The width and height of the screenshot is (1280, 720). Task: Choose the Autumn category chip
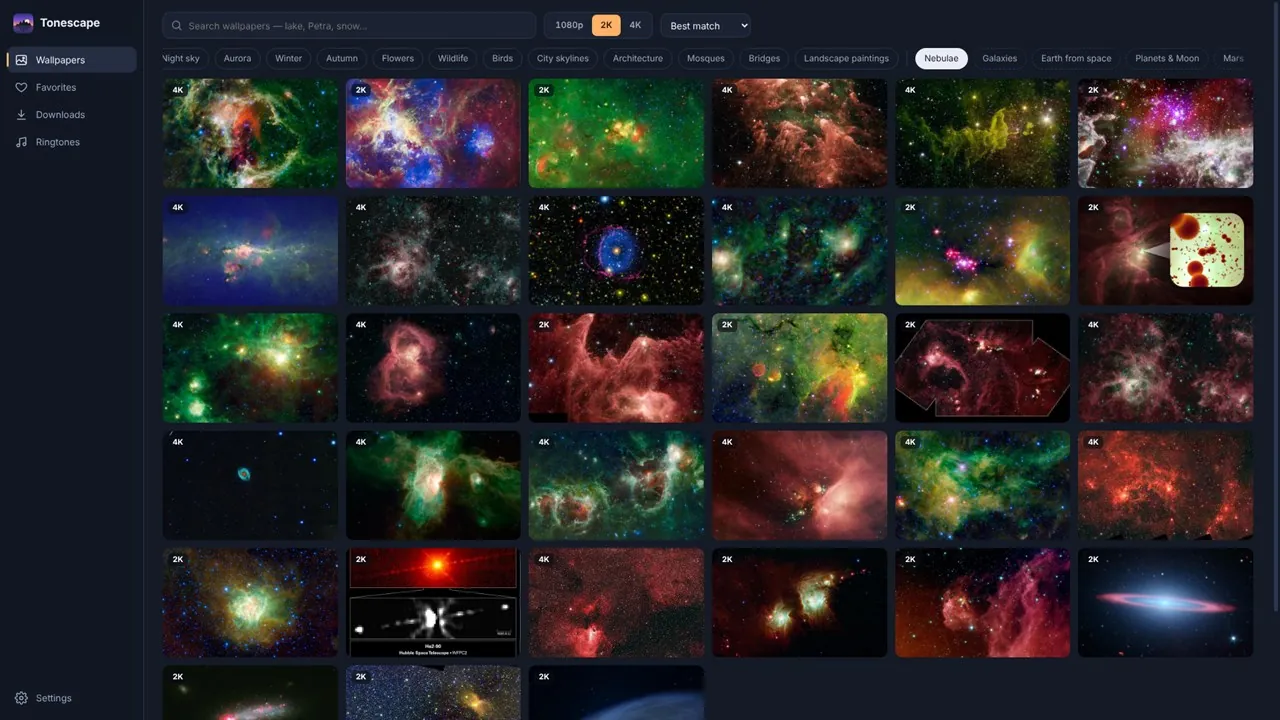(x=342, y=58)
